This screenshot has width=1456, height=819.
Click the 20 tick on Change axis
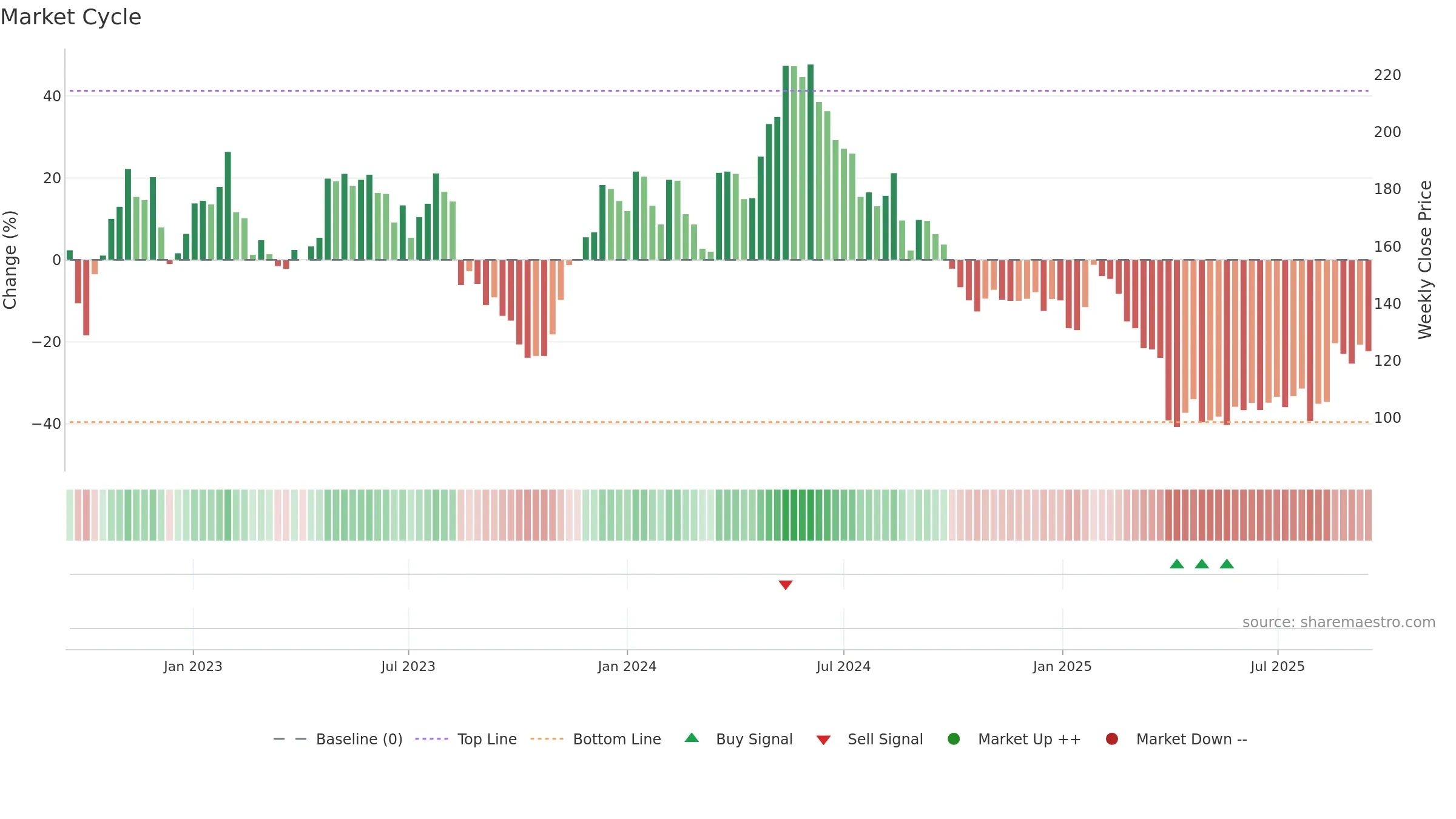coord(52,178)
